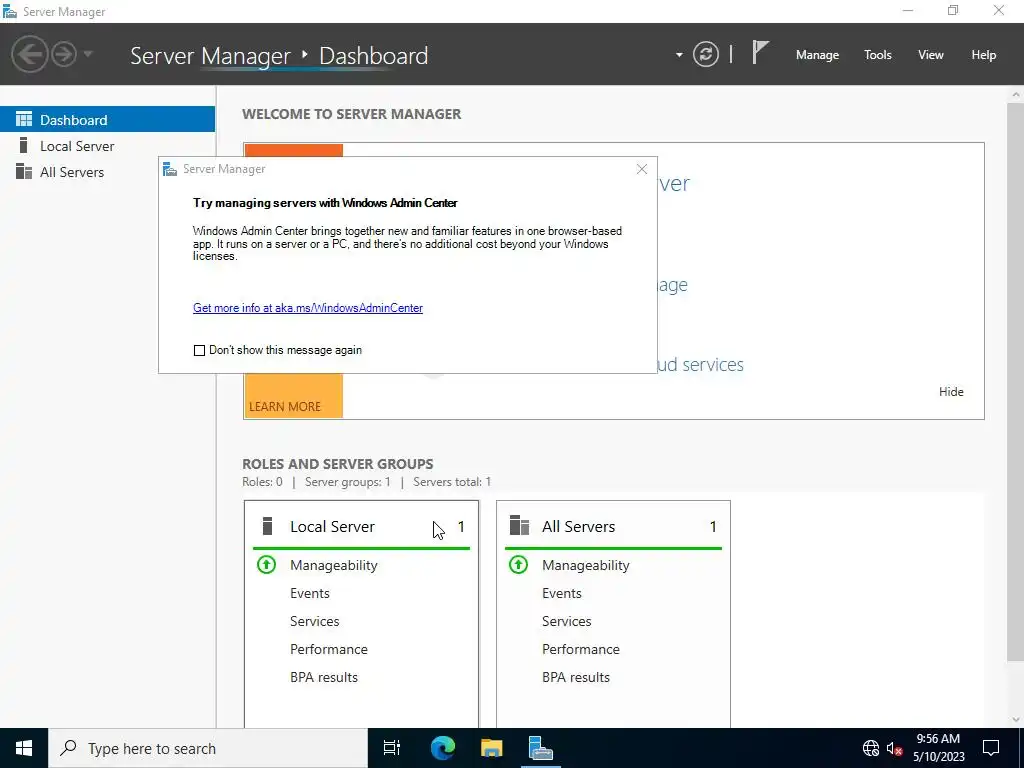1024x768 pixels.
Task: Select Local Server in the sidebar
Action: pos(107,146)
